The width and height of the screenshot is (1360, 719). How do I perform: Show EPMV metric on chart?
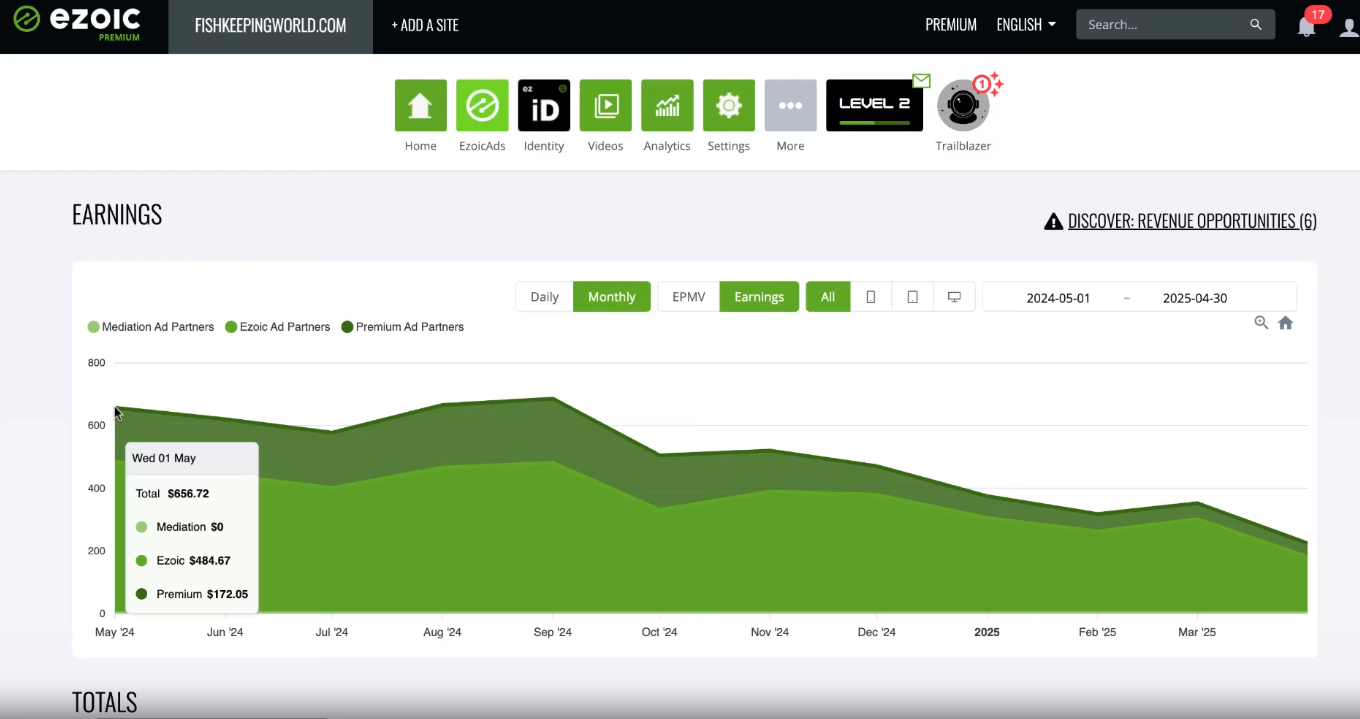[689, 297]
